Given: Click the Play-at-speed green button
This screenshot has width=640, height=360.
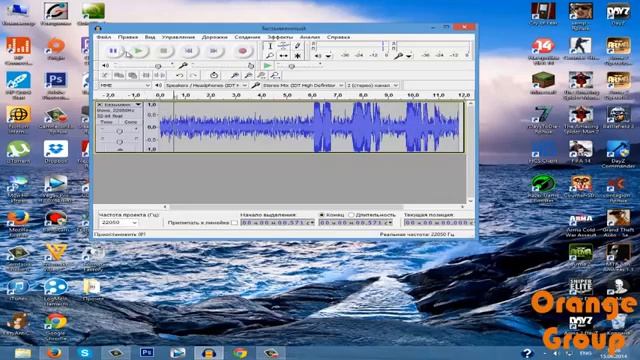Looking at the screenshot, I should 267,65.
